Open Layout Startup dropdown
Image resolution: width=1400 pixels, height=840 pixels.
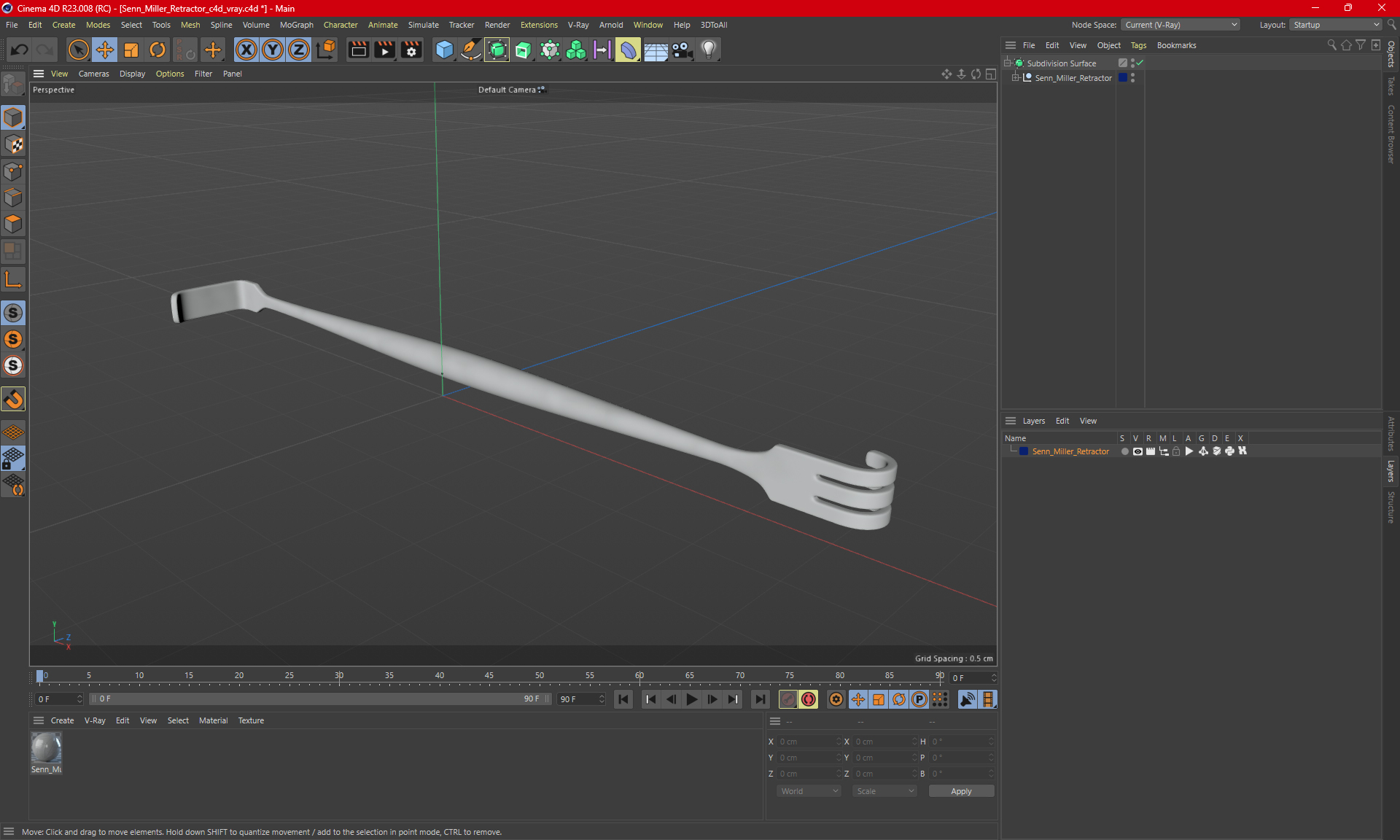click(1335, 25)
